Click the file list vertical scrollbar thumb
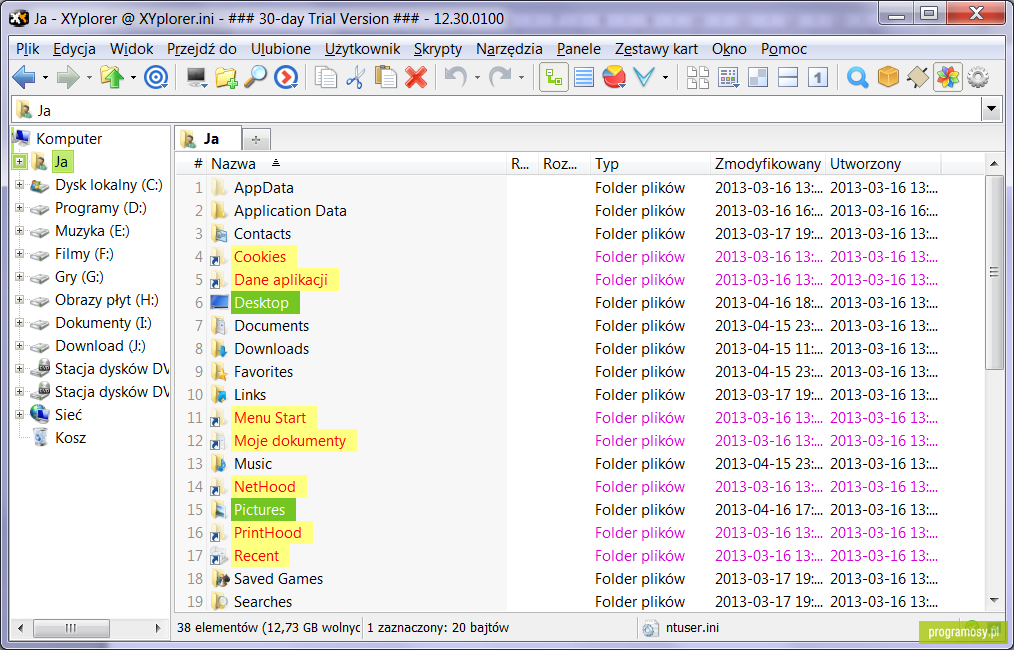 tap(994, 272)
